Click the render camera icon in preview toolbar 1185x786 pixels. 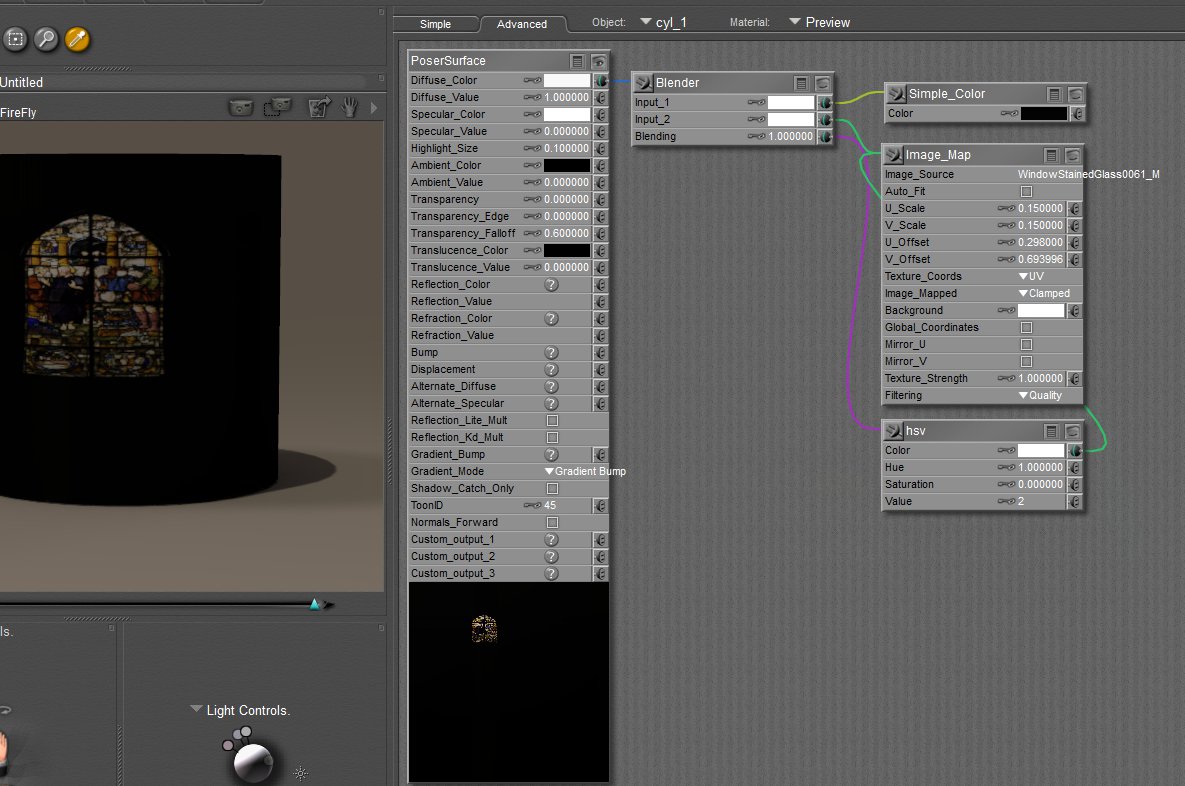pos(239,107)
